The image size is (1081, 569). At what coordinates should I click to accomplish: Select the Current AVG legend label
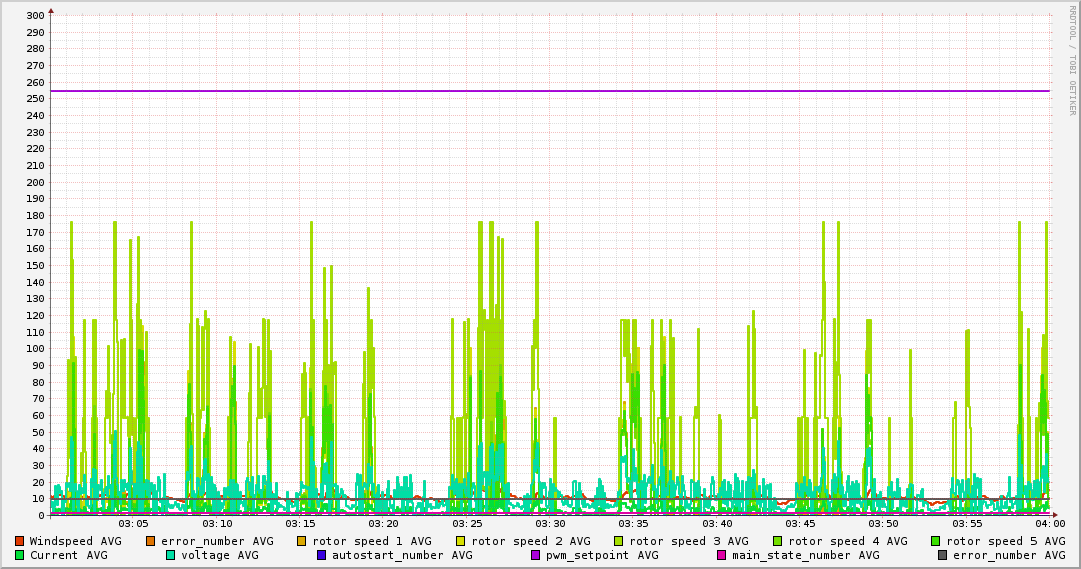point(69,555)
